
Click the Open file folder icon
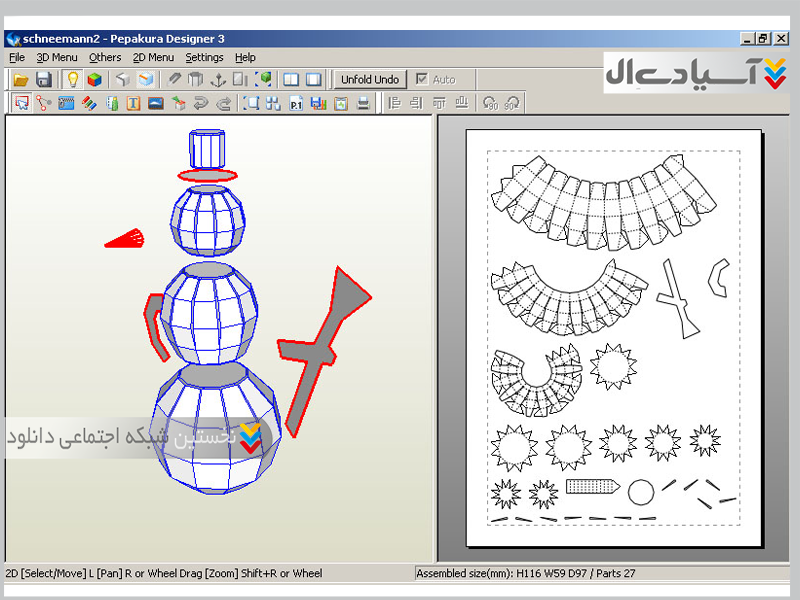[20, 79]
